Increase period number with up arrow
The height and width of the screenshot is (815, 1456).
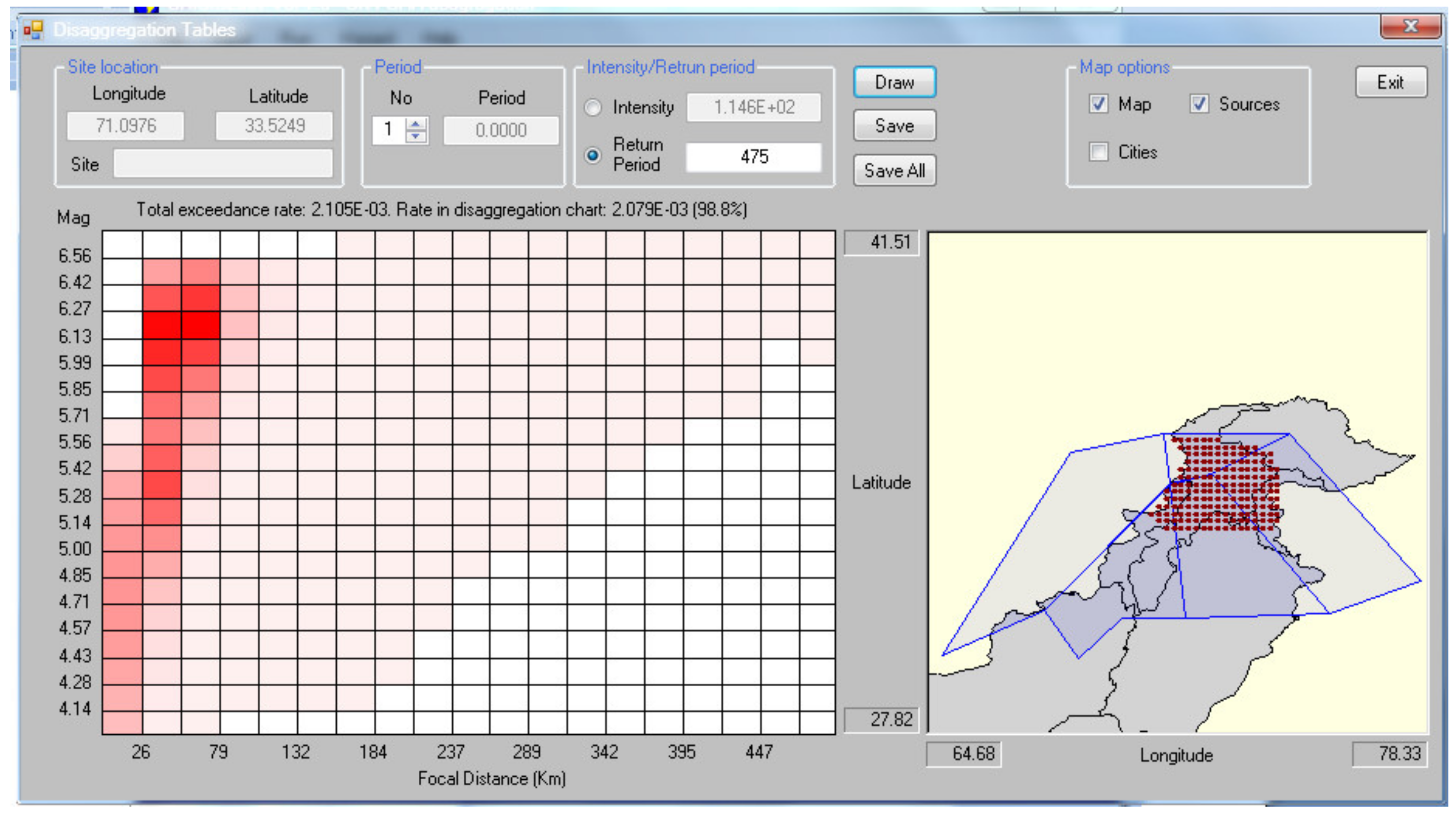click(416, 123)
